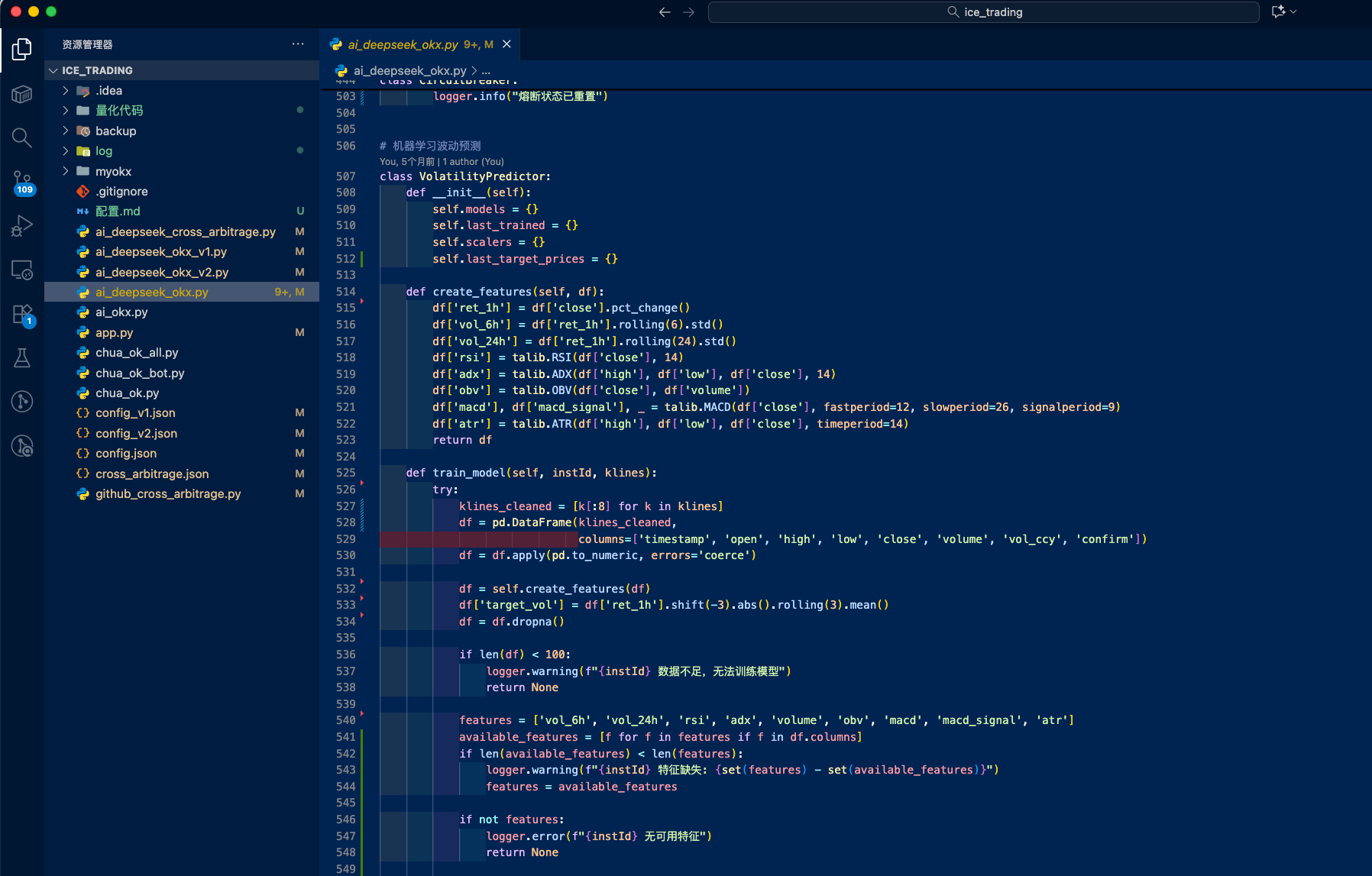Open the Copilot chat dropdown arrow
Viewport: 1372px width, 876px height.
pyautogui.click(x=1293, y=12)
